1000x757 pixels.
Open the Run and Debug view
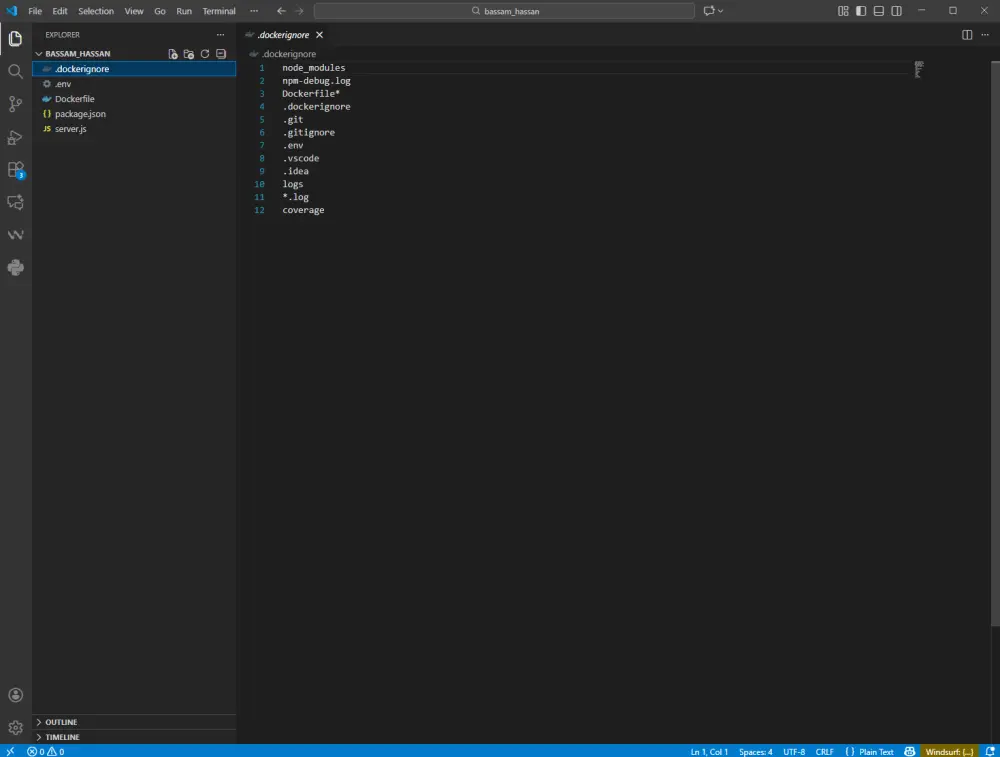[x=15, y=137]
